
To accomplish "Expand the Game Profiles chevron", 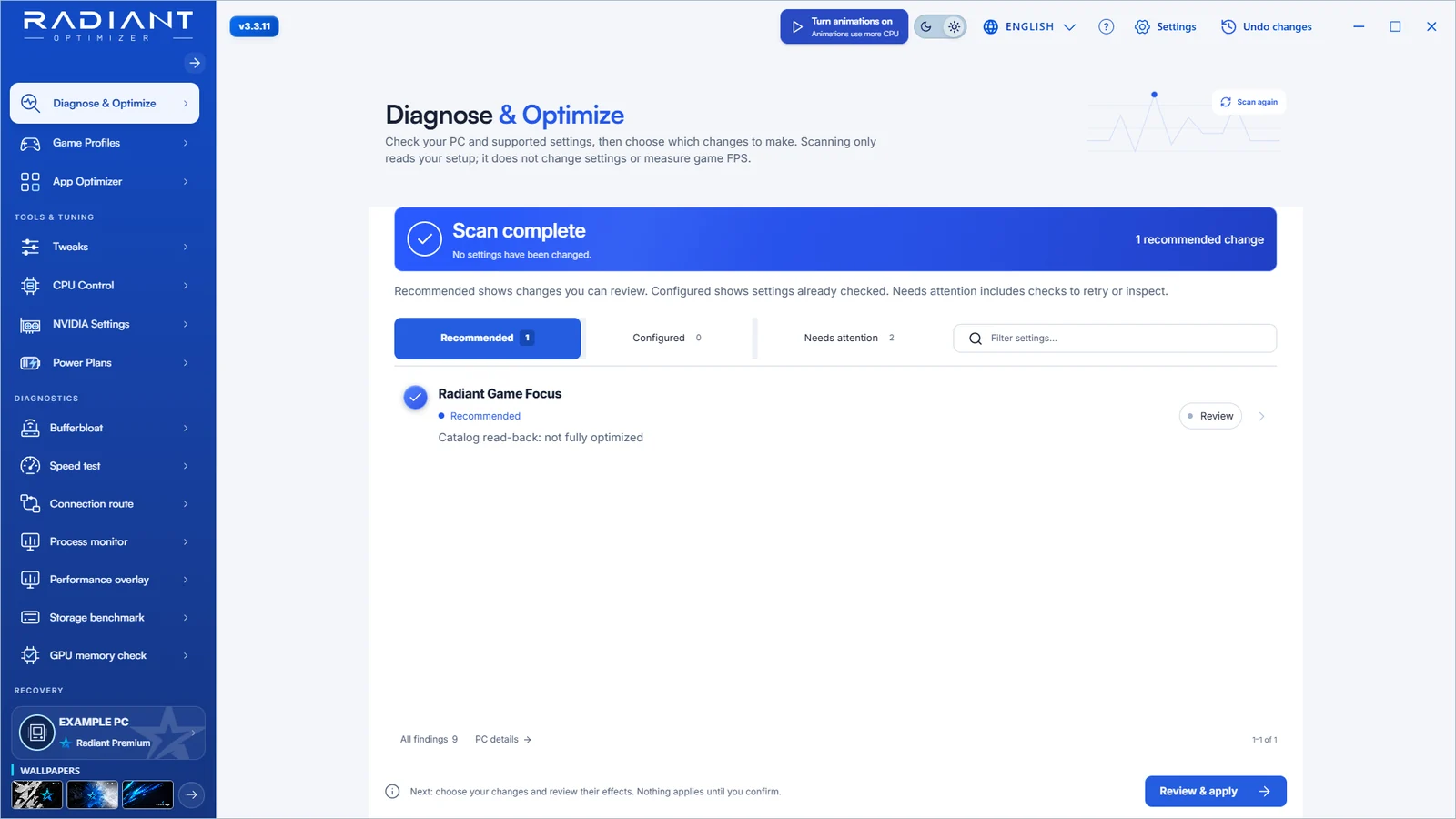I will coord(186,143).
